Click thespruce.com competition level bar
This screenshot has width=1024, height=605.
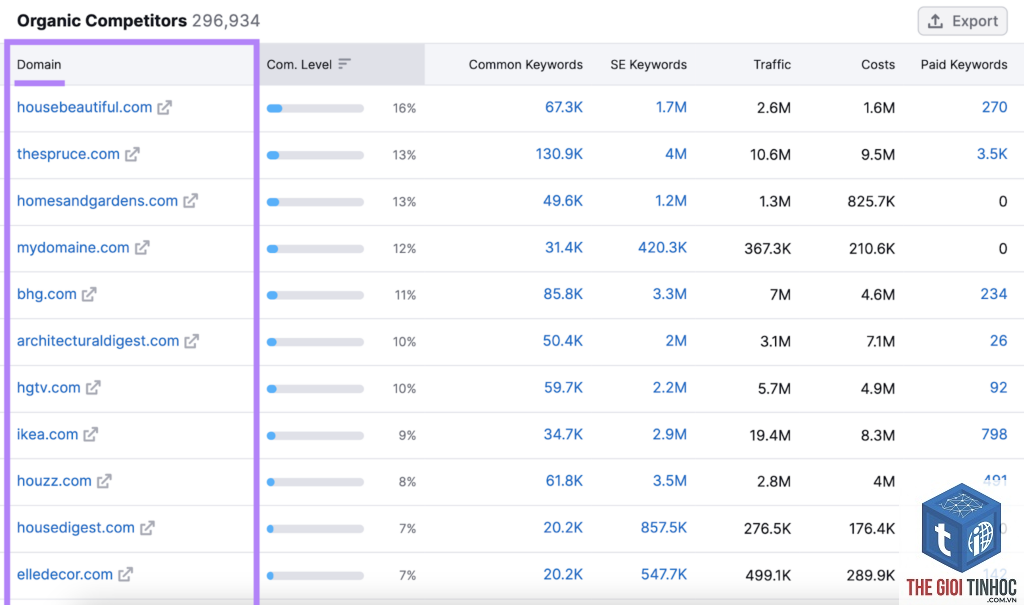[x=315, y=155]
